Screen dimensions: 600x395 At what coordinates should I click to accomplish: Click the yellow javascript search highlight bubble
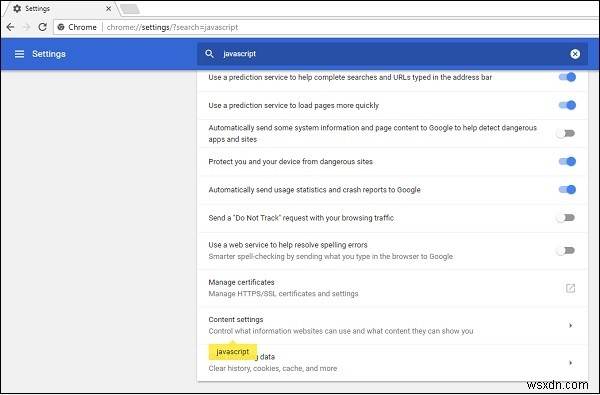click(233, 351)
